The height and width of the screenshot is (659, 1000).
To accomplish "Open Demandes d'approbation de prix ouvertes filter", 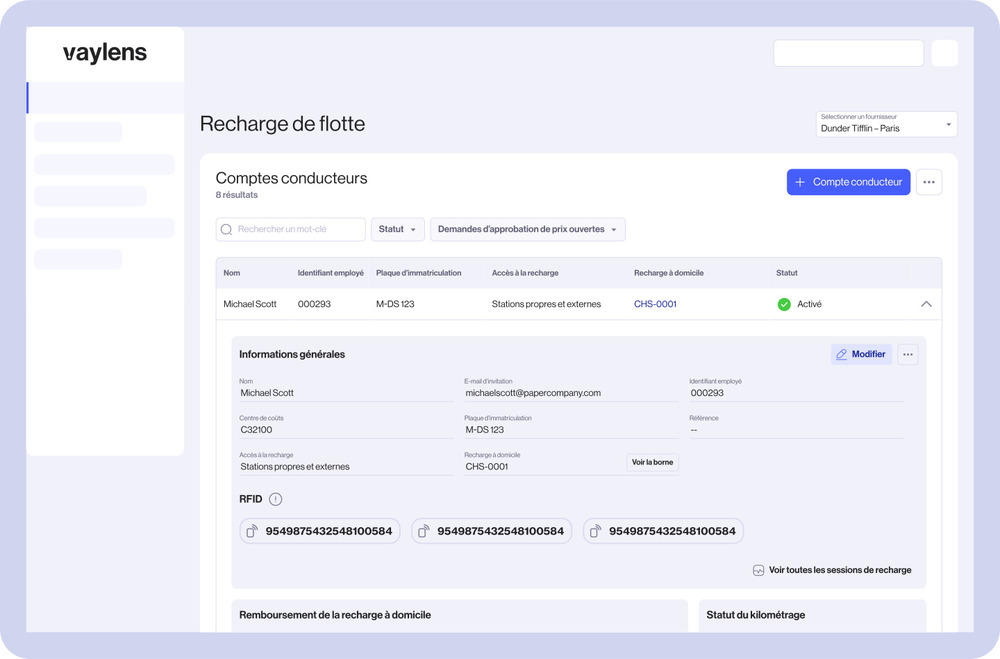I will point(527,230).
